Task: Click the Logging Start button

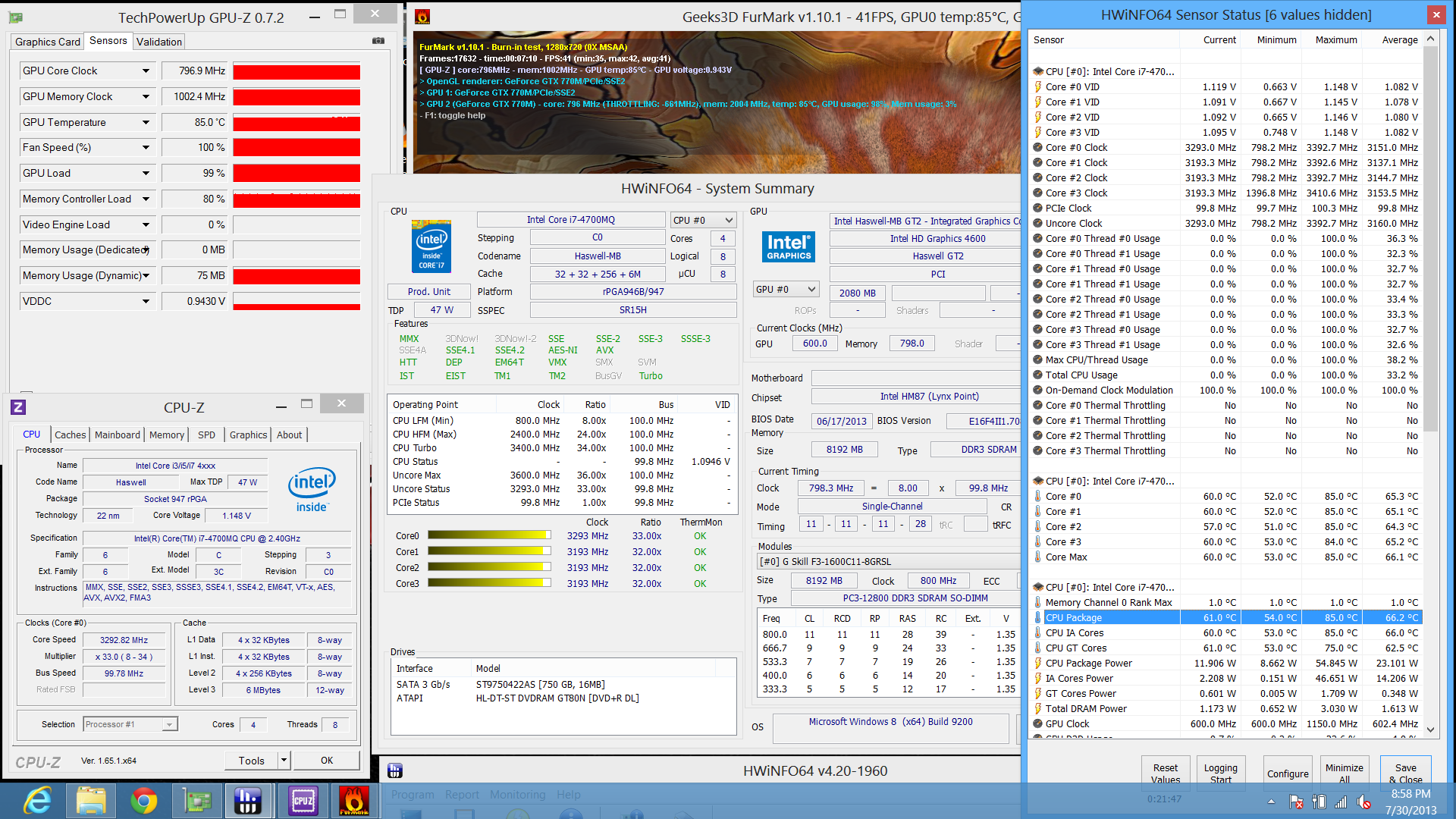Action: coord(1220,773)
